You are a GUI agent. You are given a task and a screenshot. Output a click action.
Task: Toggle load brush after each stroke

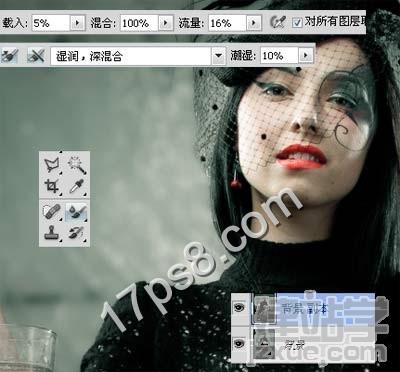coord(9,56)
